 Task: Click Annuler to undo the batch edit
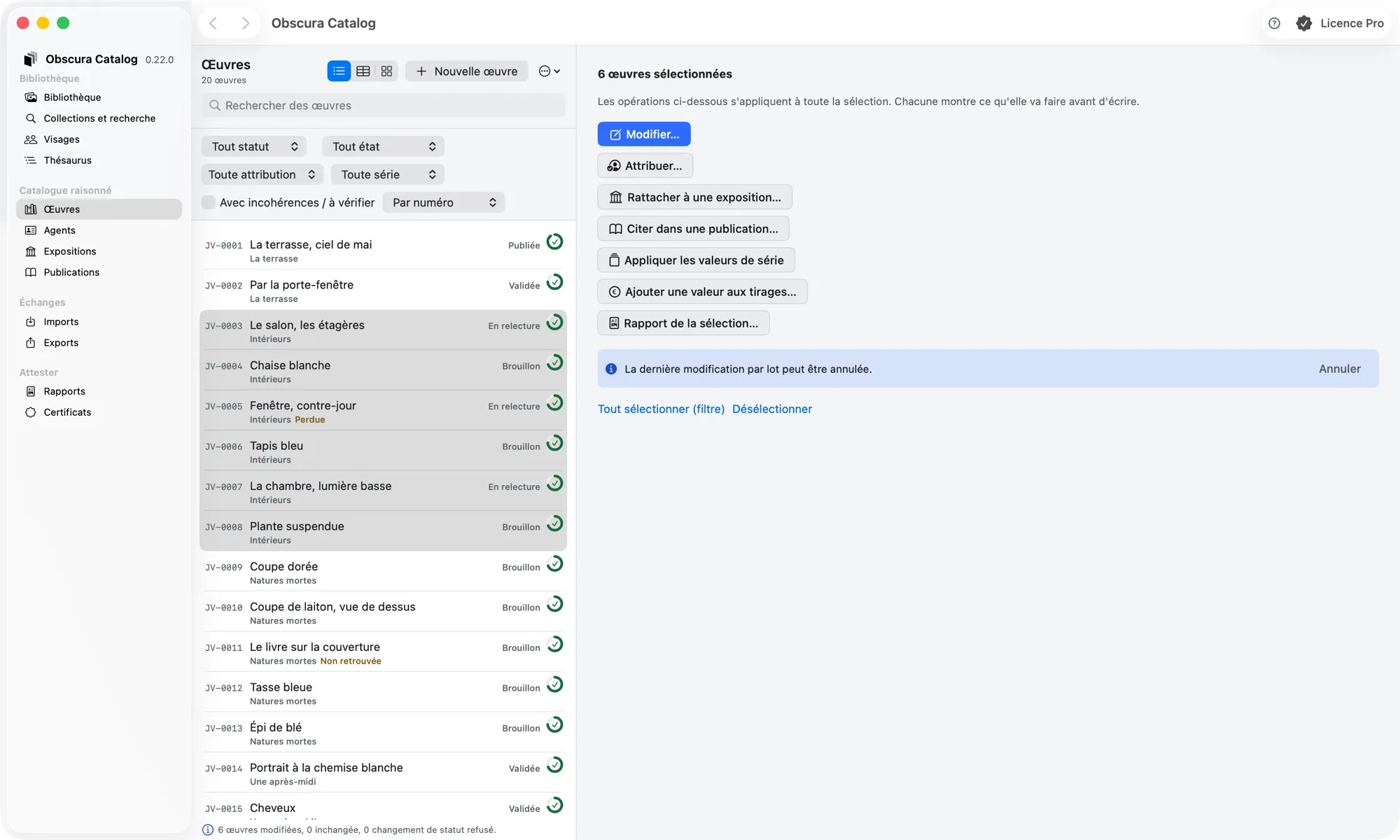(1340, 369)
